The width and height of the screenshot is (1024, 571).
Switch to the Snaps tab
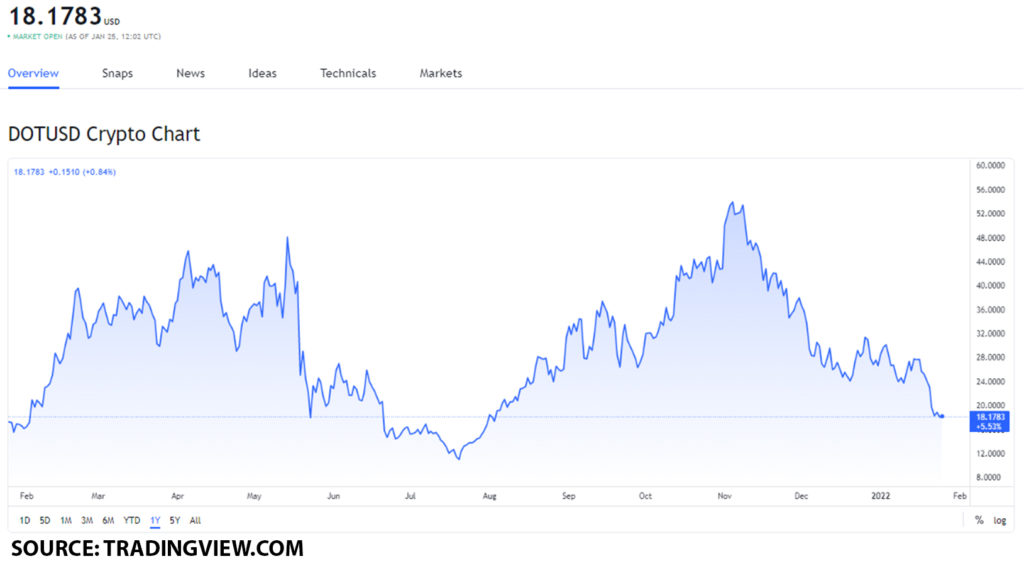[118, 73]
